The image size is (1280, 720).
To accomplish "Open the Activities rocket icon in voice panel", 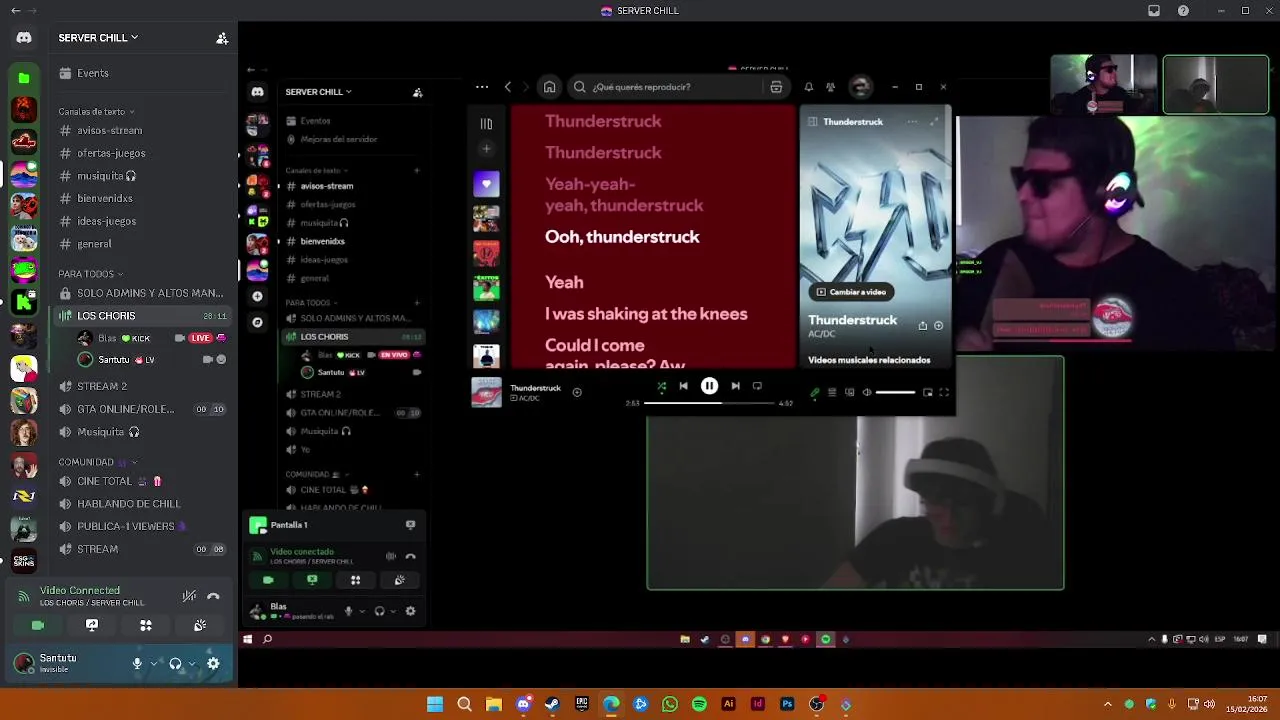I will 146,625.
